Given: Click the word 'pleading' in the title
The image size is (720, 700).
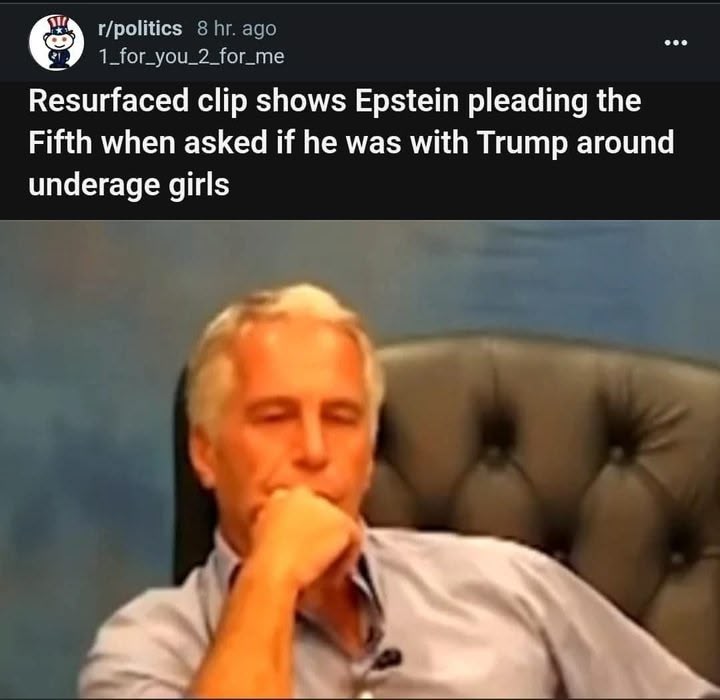Looking at the screenshot, I should 527,102.
